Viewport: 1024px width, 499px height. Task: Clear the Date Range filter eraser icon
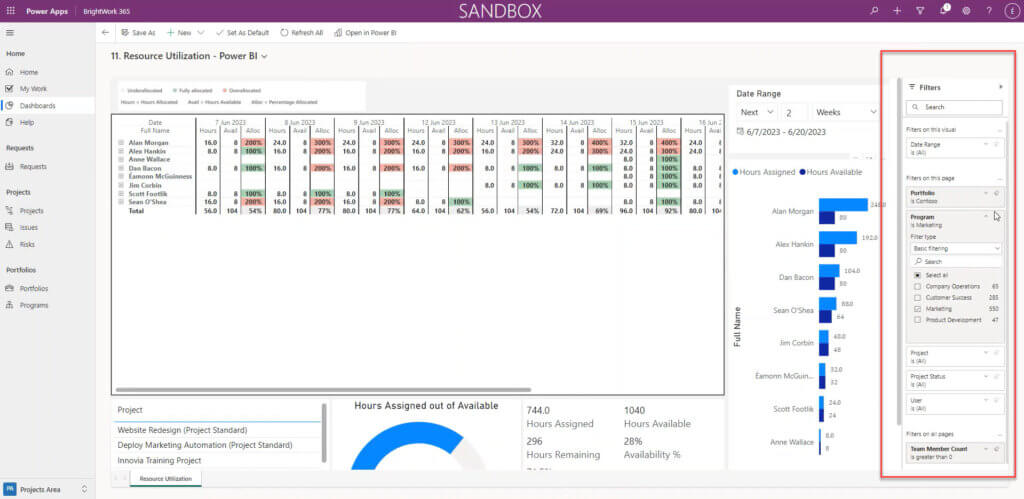click(x=997, y=144)
